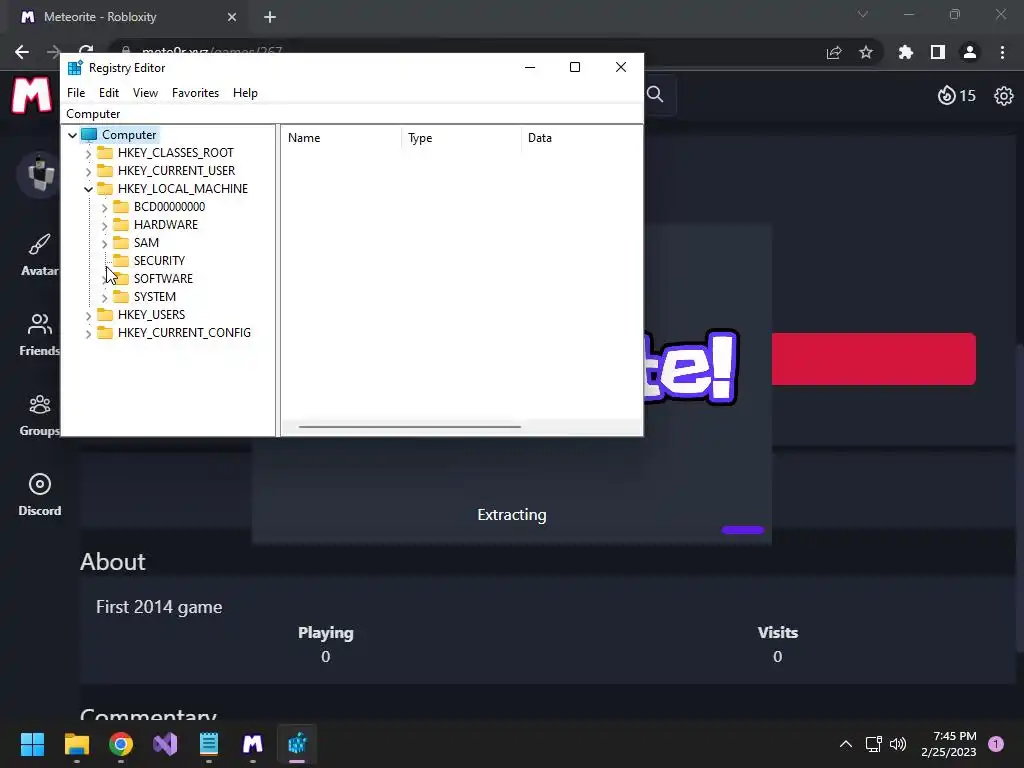The image size is (1024, 768).
Task: Select the SYSTEM key
Action: 154,296
